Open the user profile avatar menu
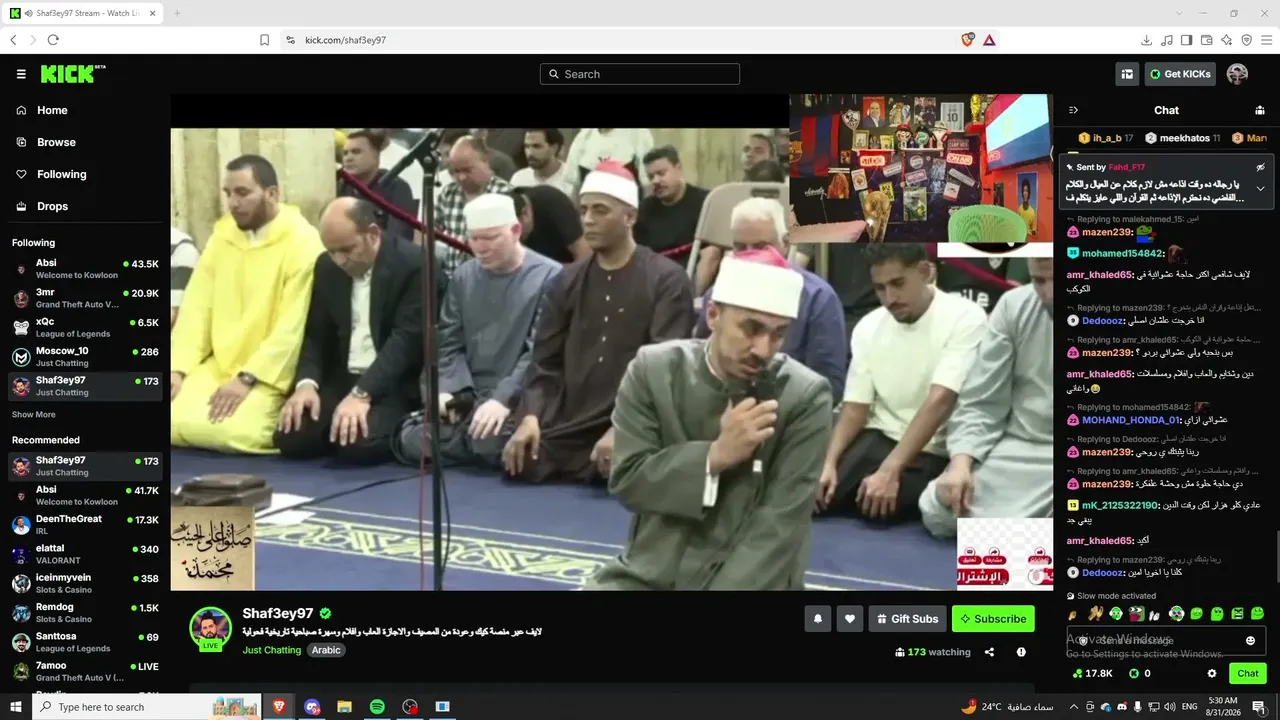Viewport: 1280px width, 720px height. click(1237, 74)
